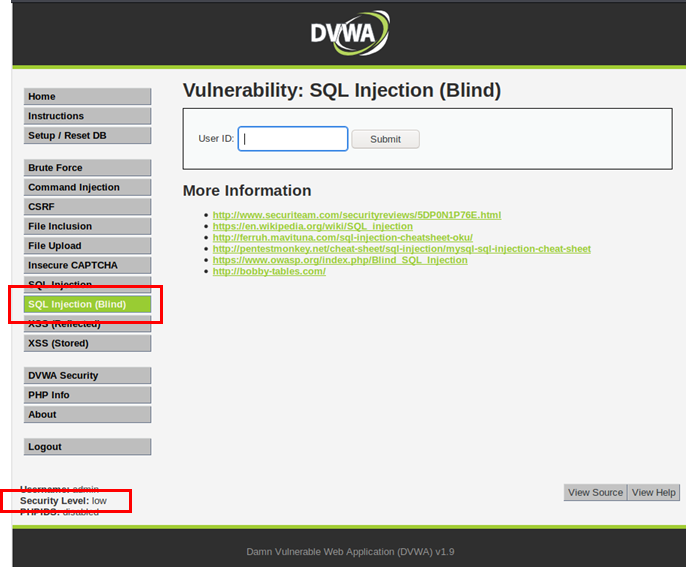Click the Submit button

(x=385, y=139)
